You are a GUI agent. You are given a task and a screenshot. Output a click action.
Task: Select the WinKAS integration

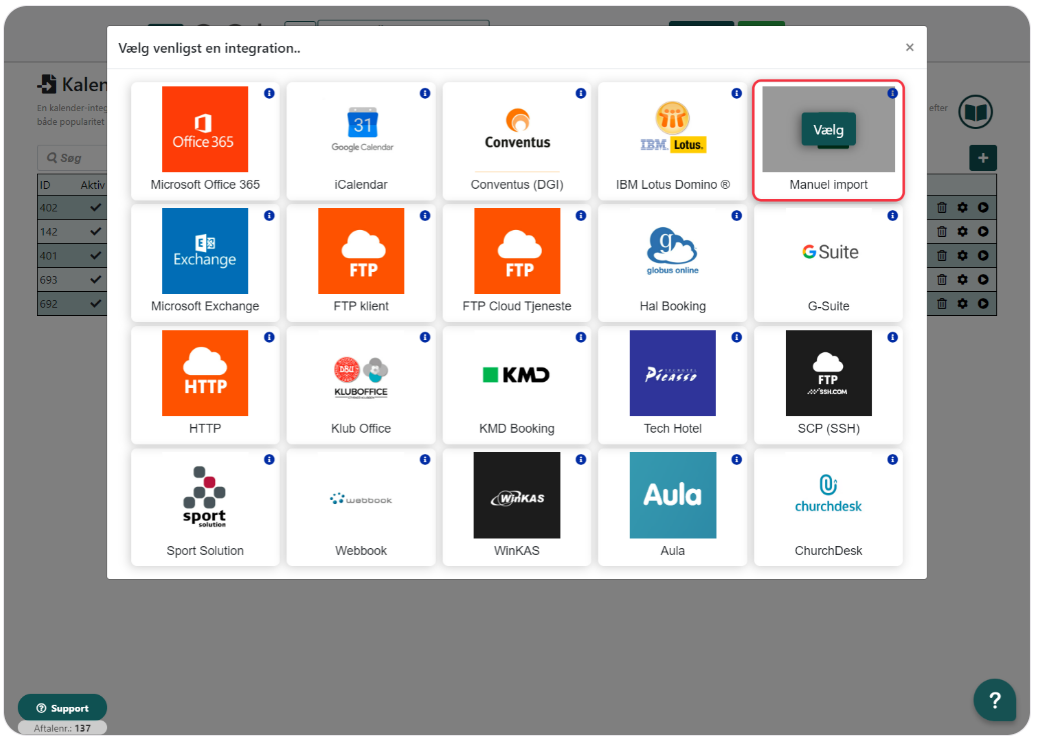tap(516, 507)
